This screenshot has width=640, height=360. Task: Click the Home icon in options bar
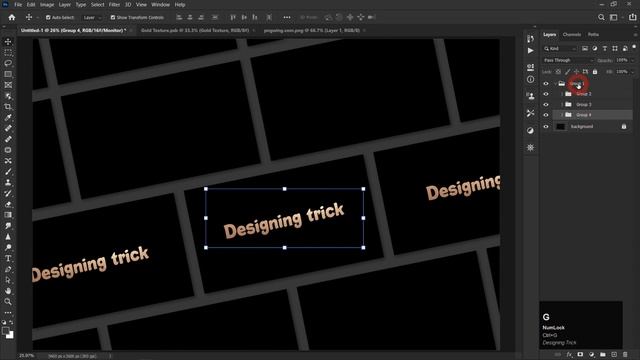(x=12, y=17)
